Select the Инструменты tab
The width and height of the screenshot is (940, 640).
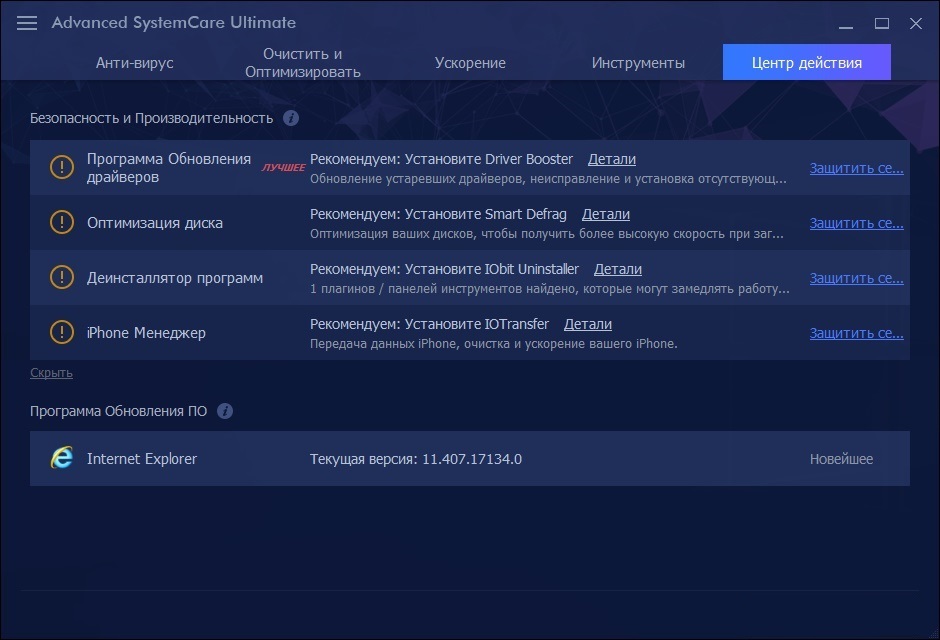tap(638, 63)
